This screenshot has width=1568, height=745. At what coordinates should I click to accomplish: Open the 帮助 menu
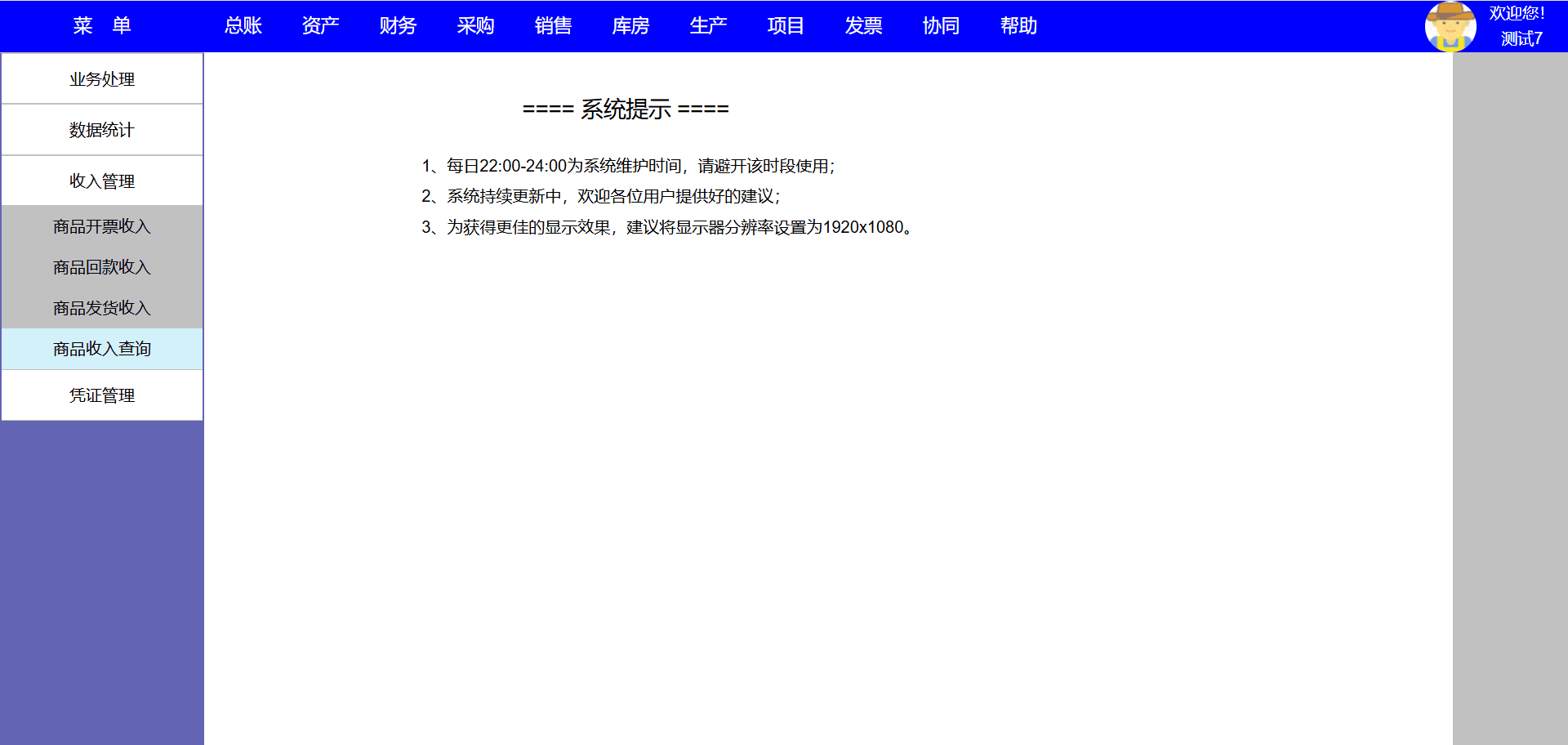[x=1018, y=26]
